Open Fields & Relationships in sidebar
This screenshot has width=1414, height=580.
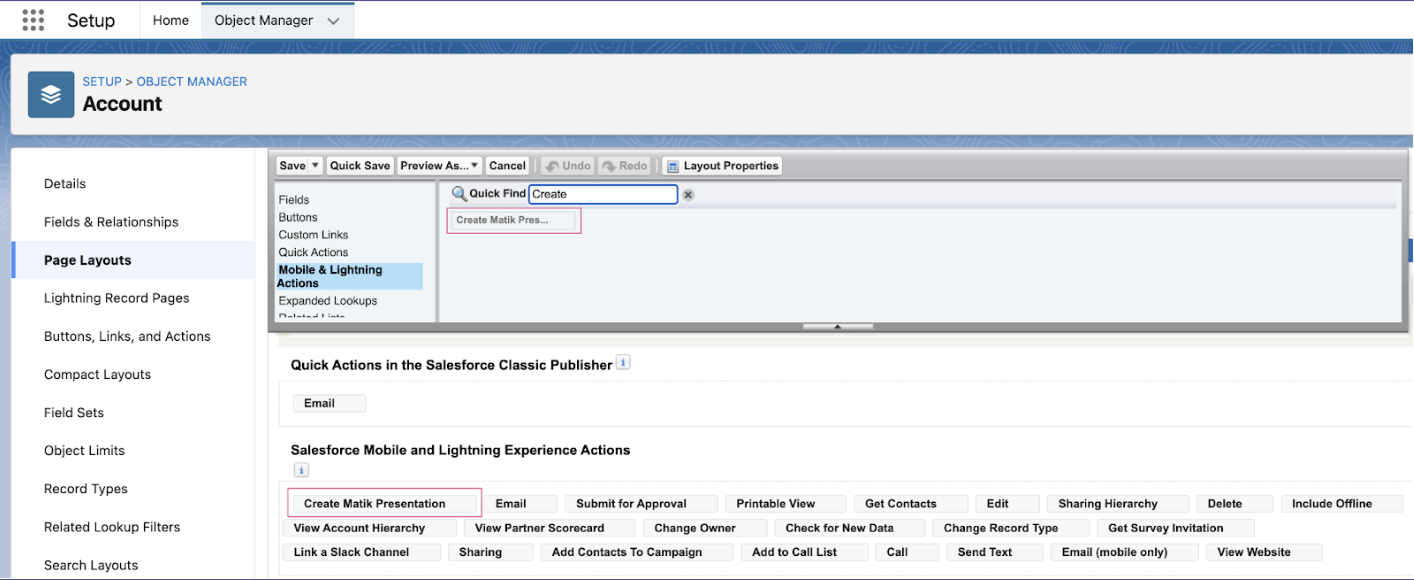click(x=111, y=222)
